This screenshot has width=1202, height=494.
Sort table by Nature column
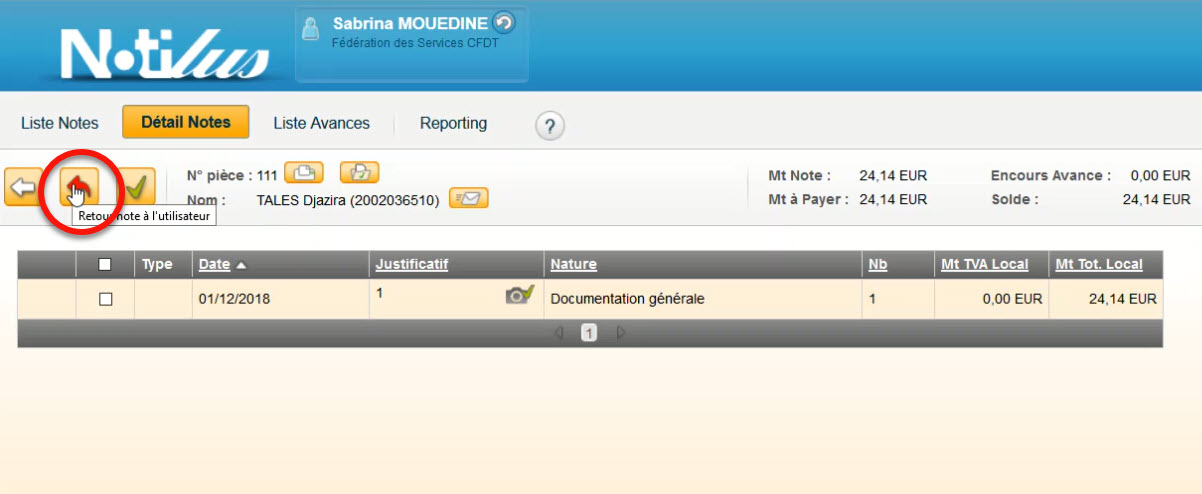click(x=574, y=265)
